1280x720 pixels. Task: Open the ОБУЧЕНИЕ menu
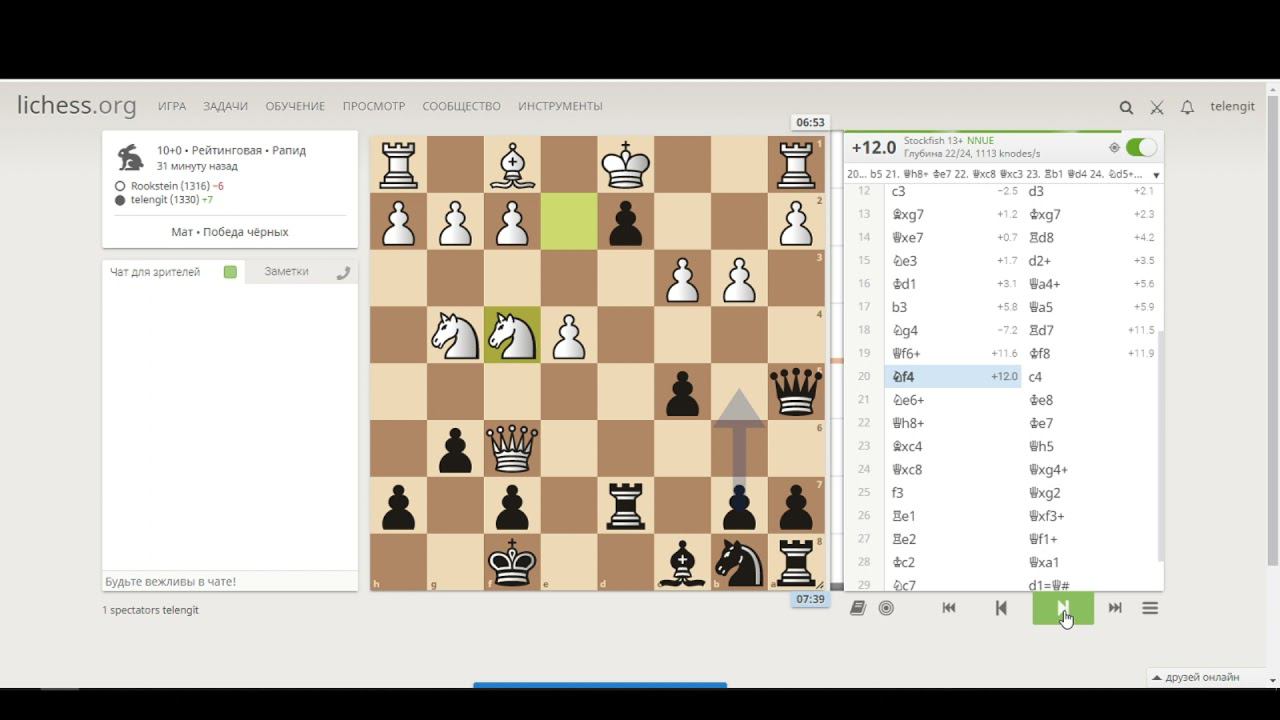coord(295,106)
